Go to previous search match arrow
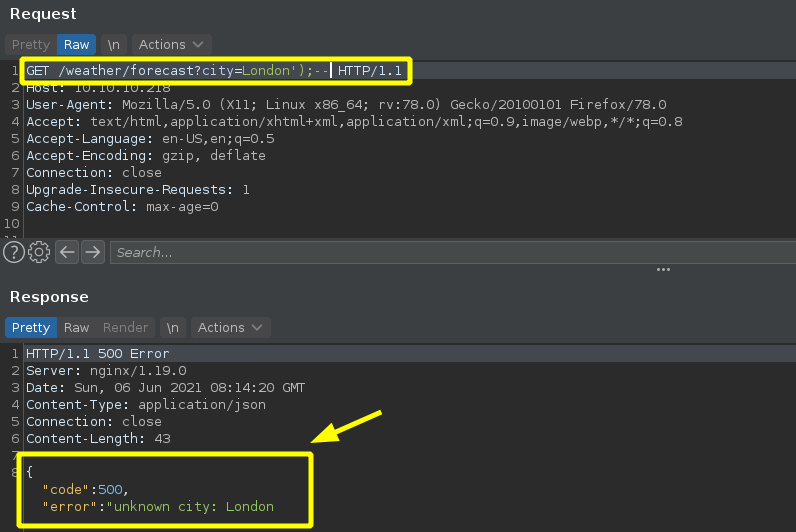The height and width of the screenshot is (532, 796). [67, 252]
